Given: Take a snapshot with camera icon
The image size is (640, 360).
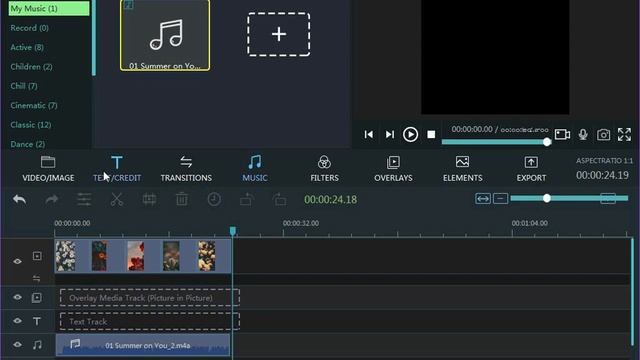Looking at the screenshot, I should coord(604,134).
